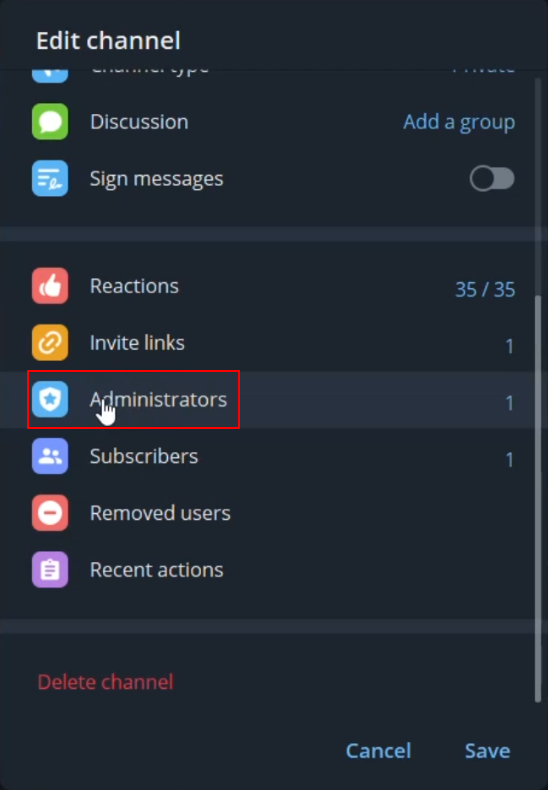Click the Cancel button
The image size is (548, 790).
[378, 751]
